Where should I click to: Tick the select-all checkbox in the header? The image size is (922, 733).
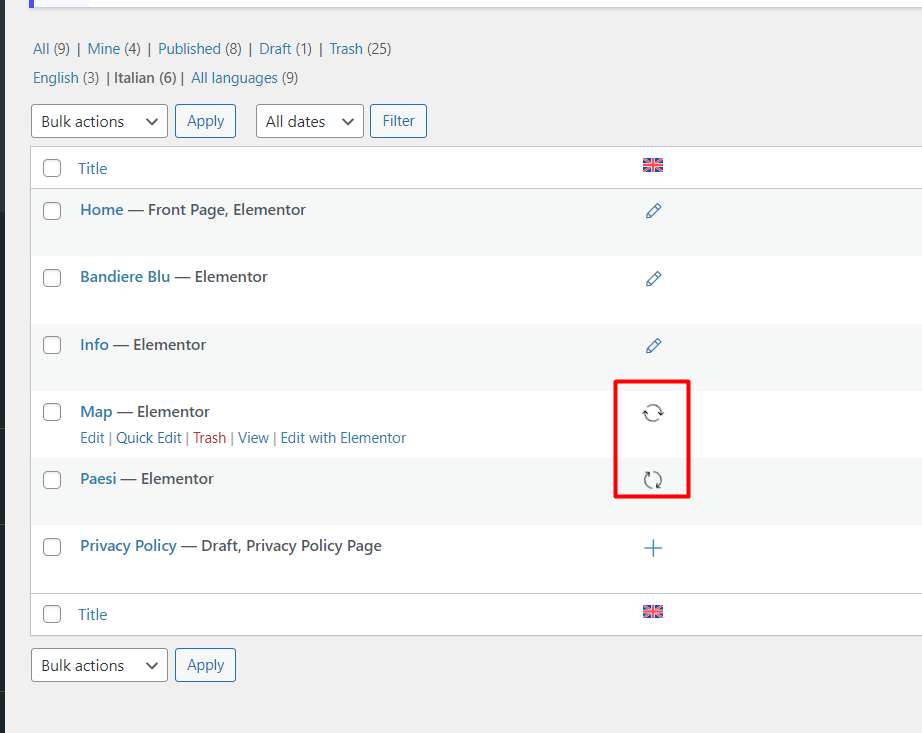click(52, 168)
